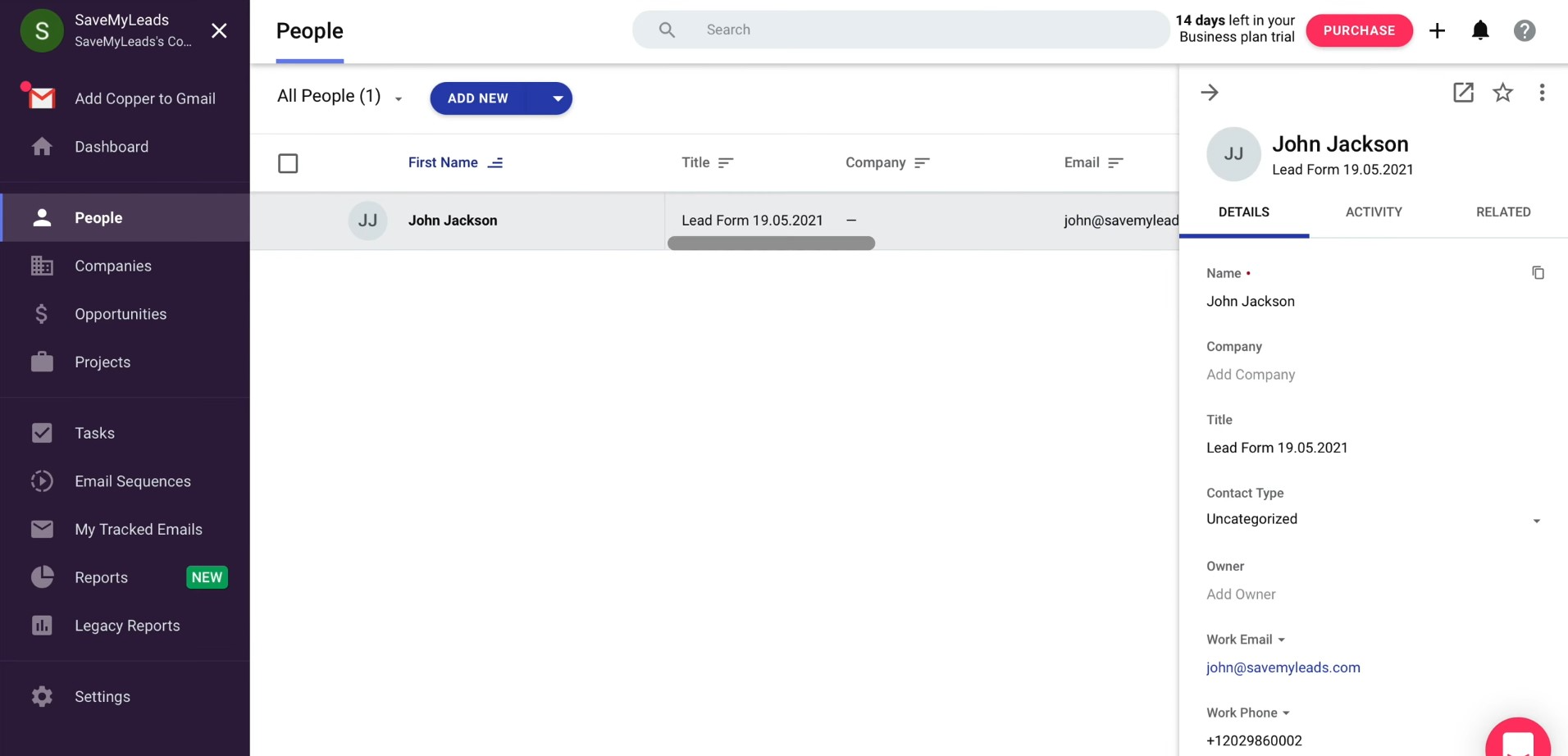1568x756 pixels.
Task: Collapse the detail panel with arrow icon
Action: [x=1209, y=92]
